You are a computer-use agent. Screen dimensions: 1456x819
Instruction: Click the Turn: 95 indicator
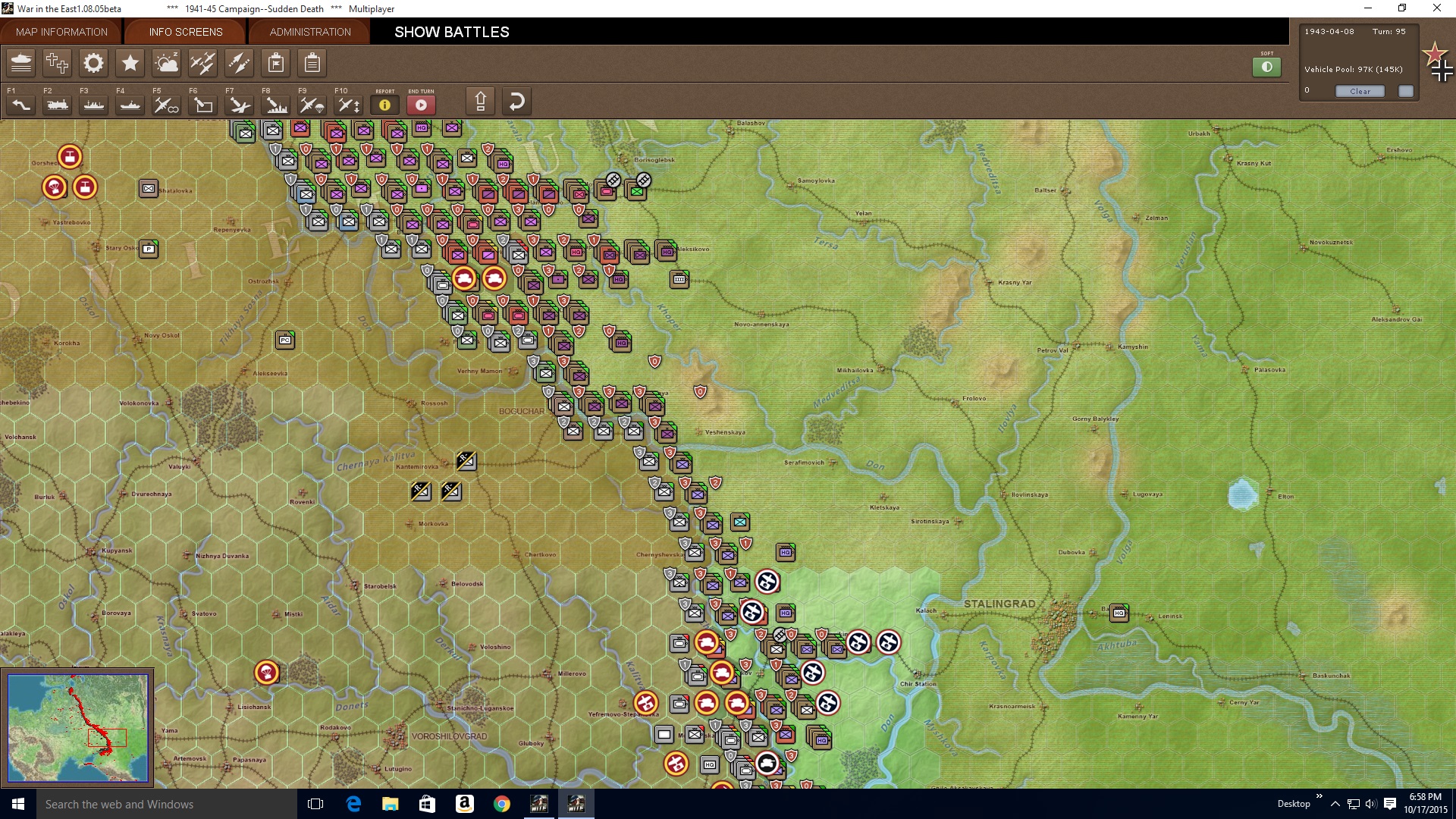coord(1389,32)
